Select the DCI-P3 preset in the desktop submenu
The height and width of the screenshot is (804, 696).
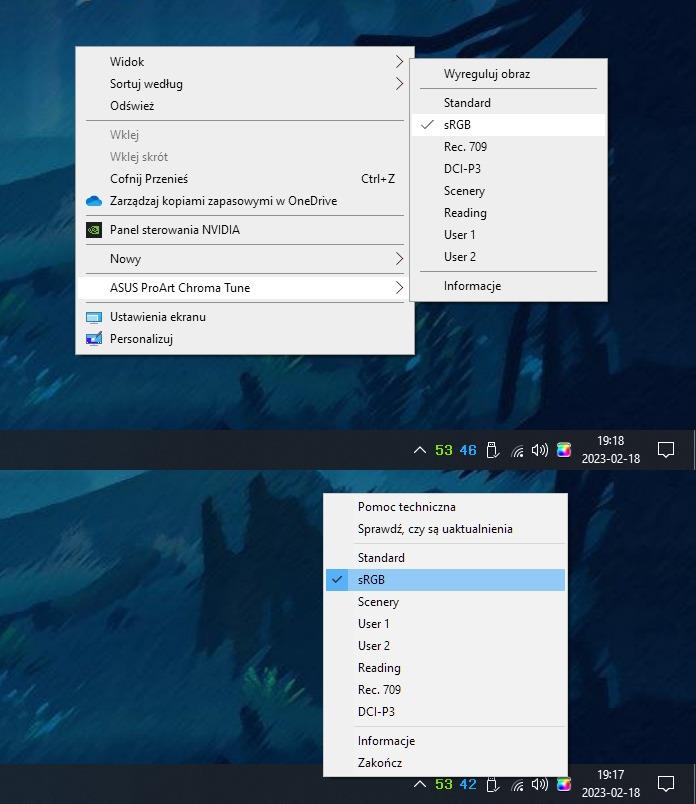point(508,169)
